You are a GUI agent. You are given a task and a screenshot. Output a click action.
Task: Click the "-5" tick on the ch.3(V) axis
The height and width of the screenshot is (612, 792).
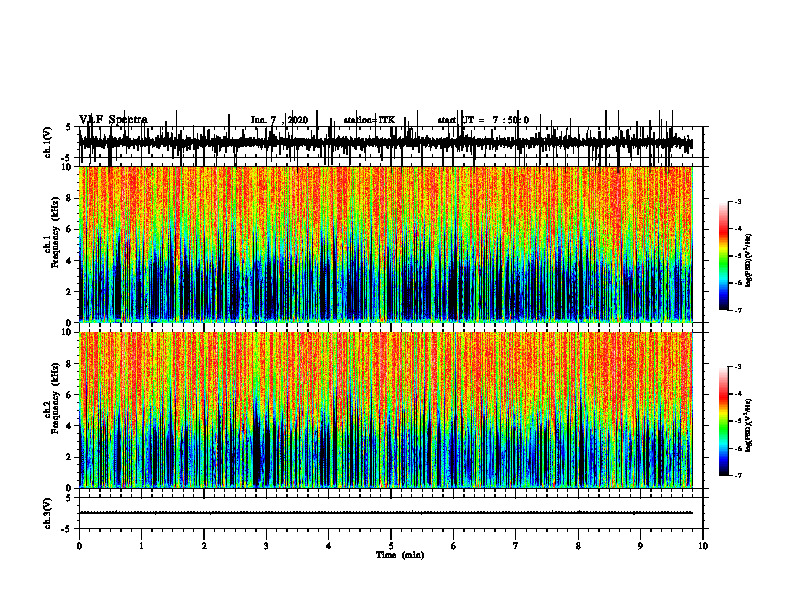pos(67,529)
